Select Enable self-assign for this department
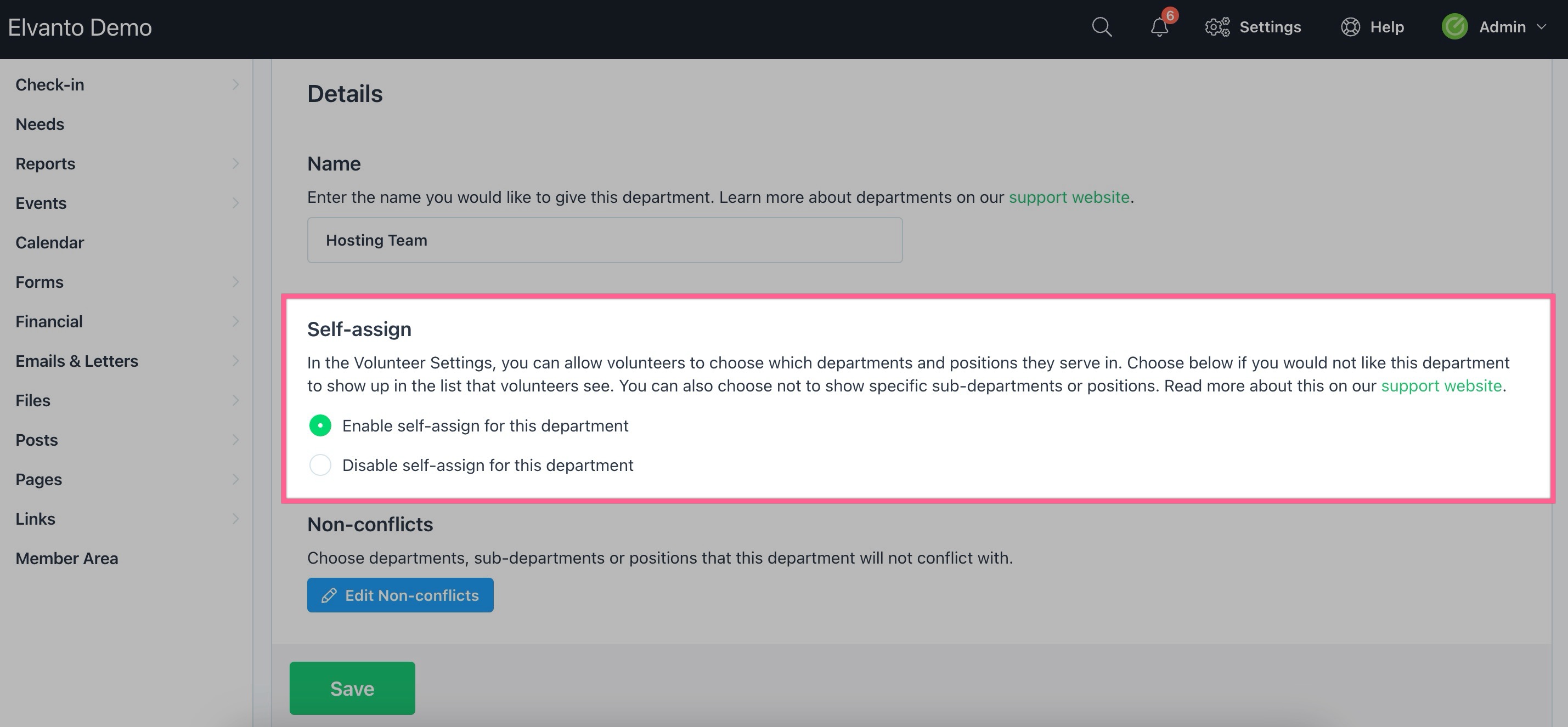This screenshot has height=727, width=1568. pos(320,426)
